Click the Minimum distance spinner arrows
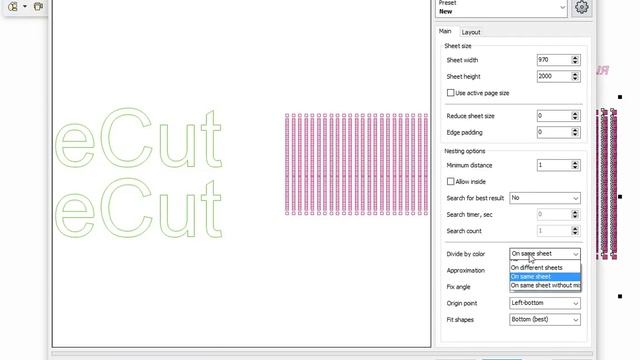Screen dimensions: 640x360 pyautogui.click(x=575, y=165)
